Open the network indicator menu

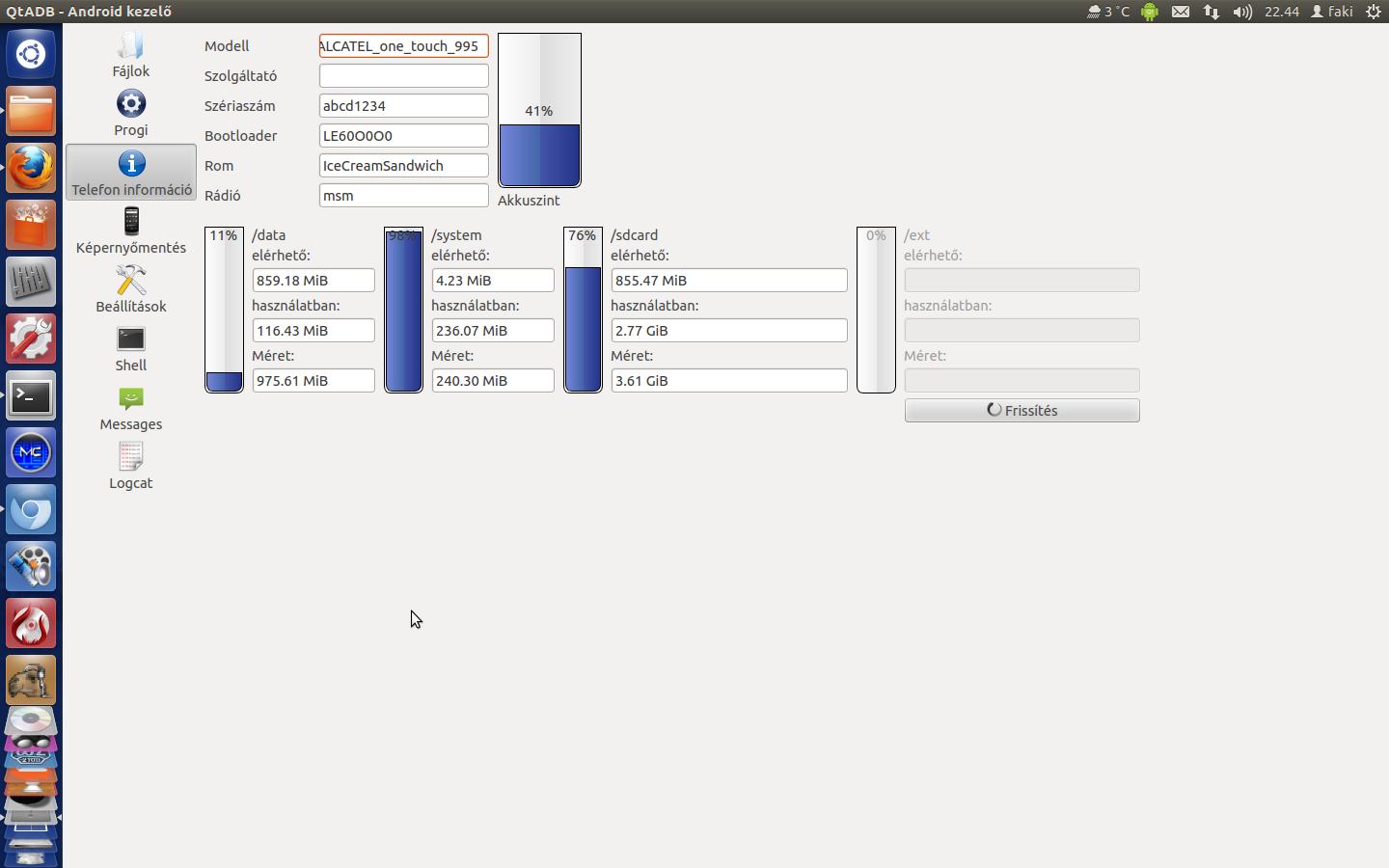pos(1212,12)
